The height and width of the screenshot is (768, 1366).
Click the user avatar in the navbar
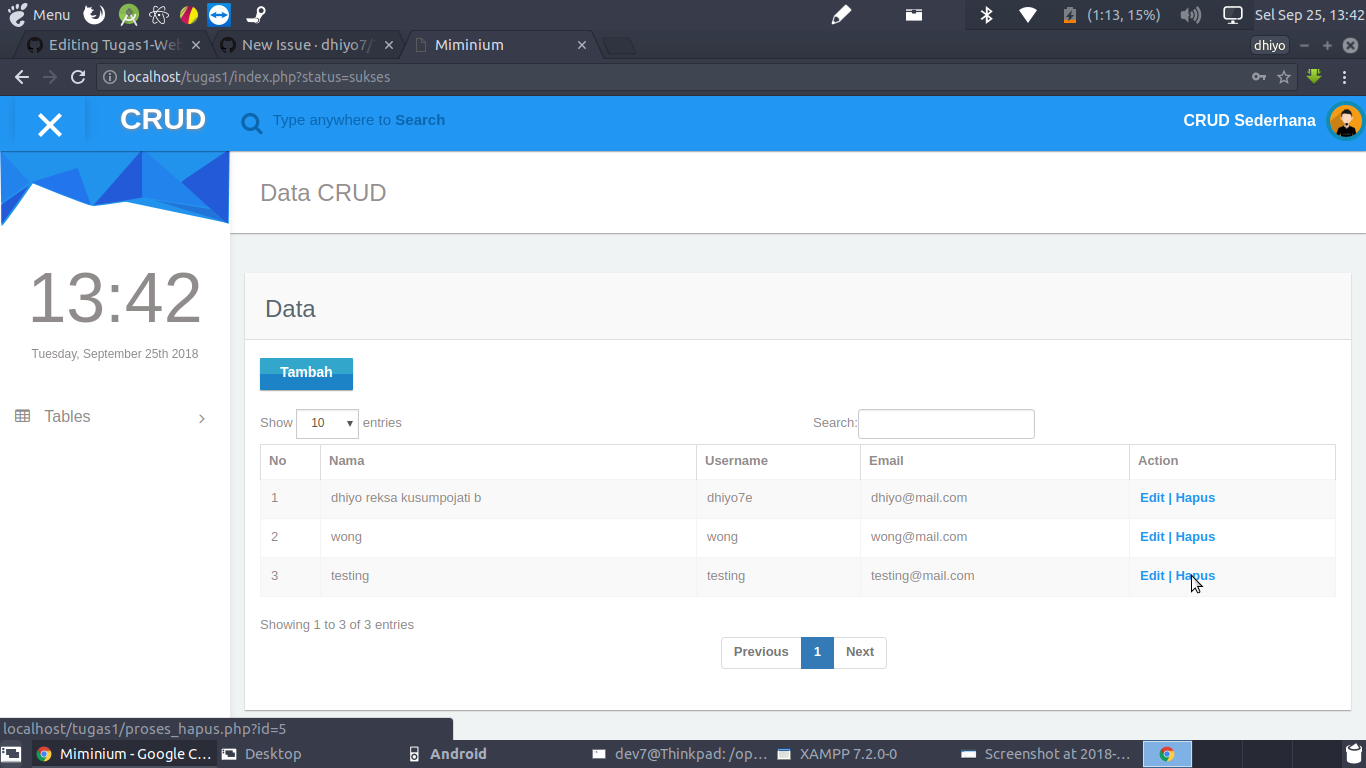click(1345, 121)
